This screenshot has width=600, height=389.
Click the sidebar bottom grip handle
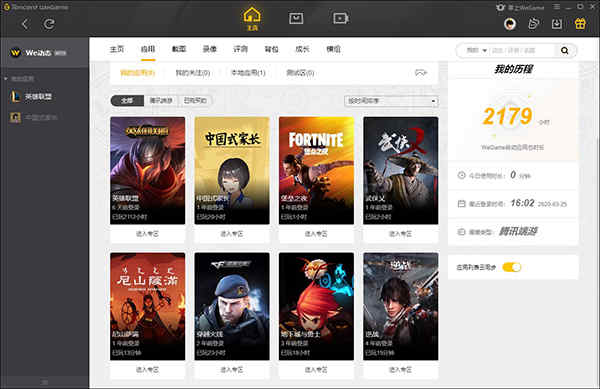(44, 382)
